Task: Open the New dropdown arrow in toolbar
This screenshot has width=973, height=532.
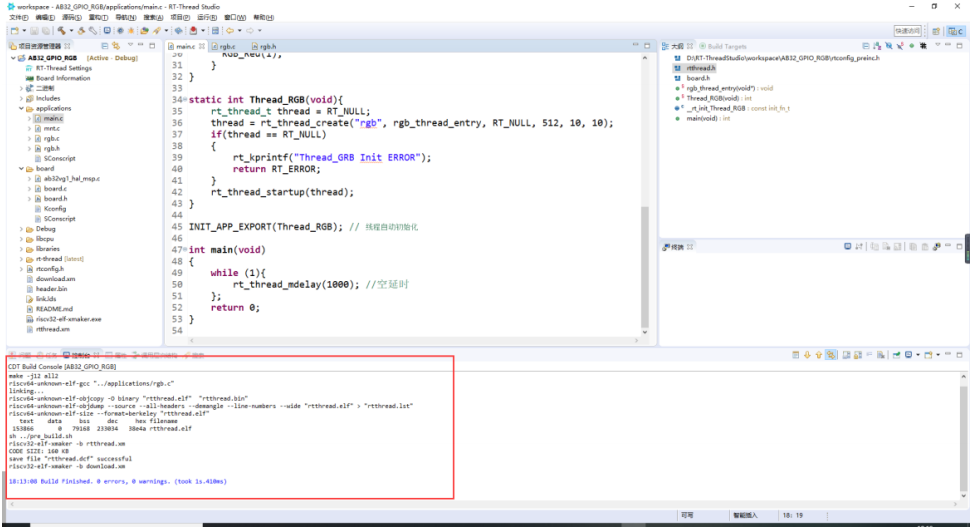Action: tap(24, 30)
